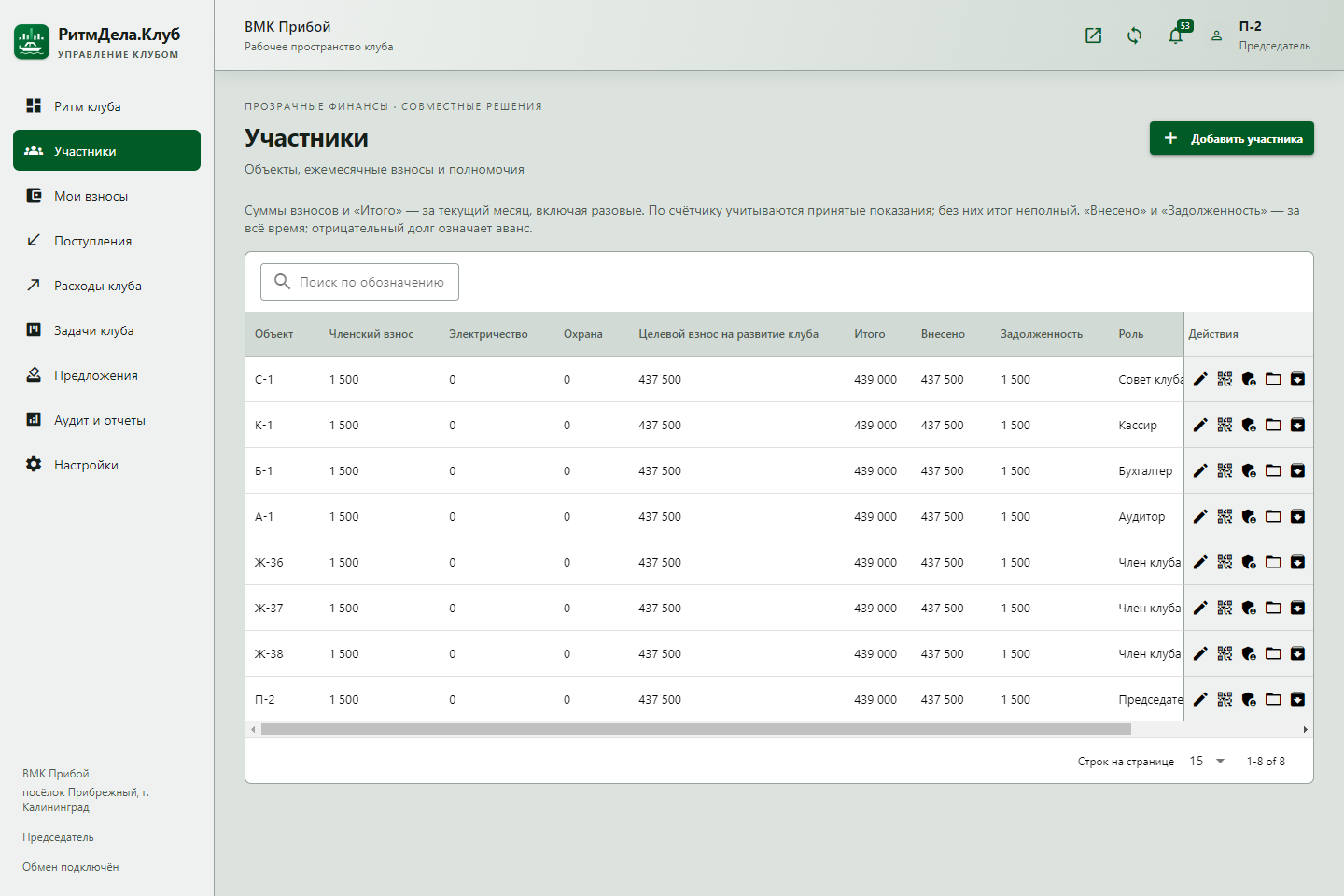Click the Добавить участника button
This screenshot has width=1344, height=896.
1231,138
